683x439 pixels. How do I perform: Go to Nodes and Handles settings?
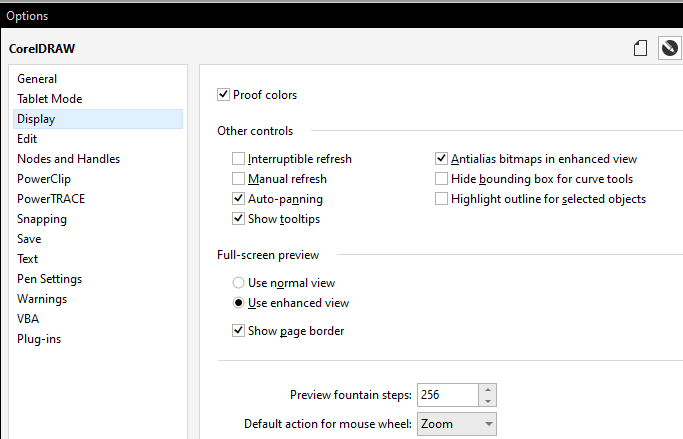tap(98, 159)
